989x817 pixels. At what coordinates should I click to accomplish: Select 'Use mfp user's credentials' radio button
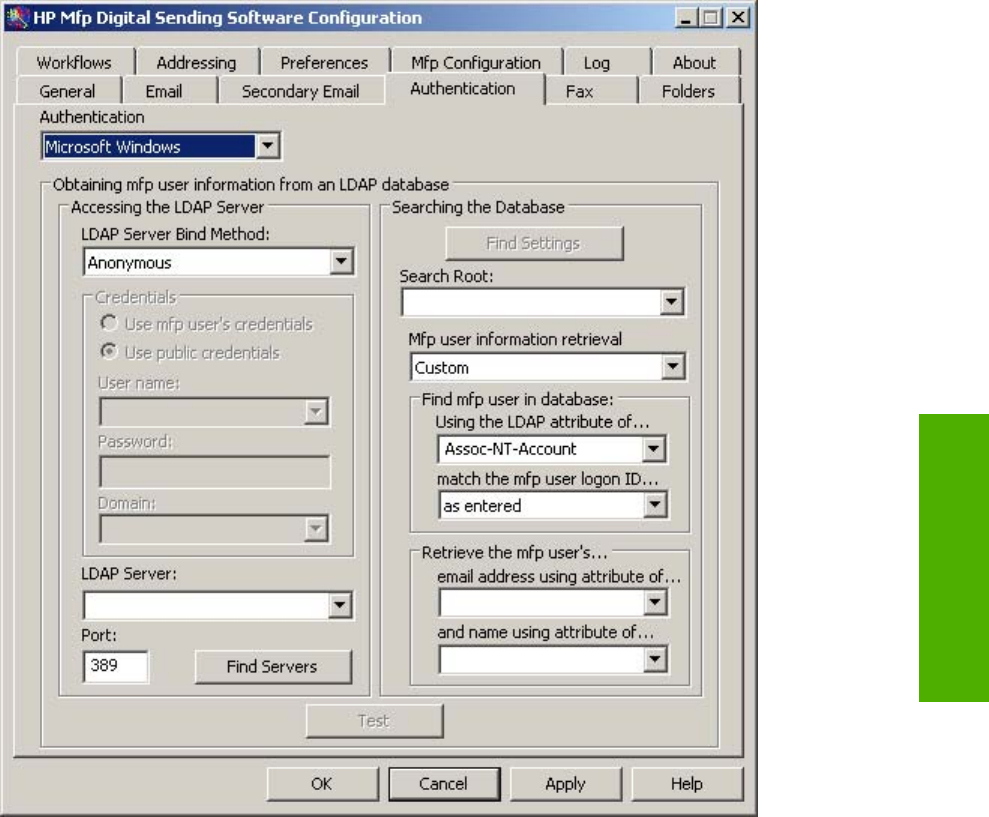pyautogui.click(x=108, y=324)
